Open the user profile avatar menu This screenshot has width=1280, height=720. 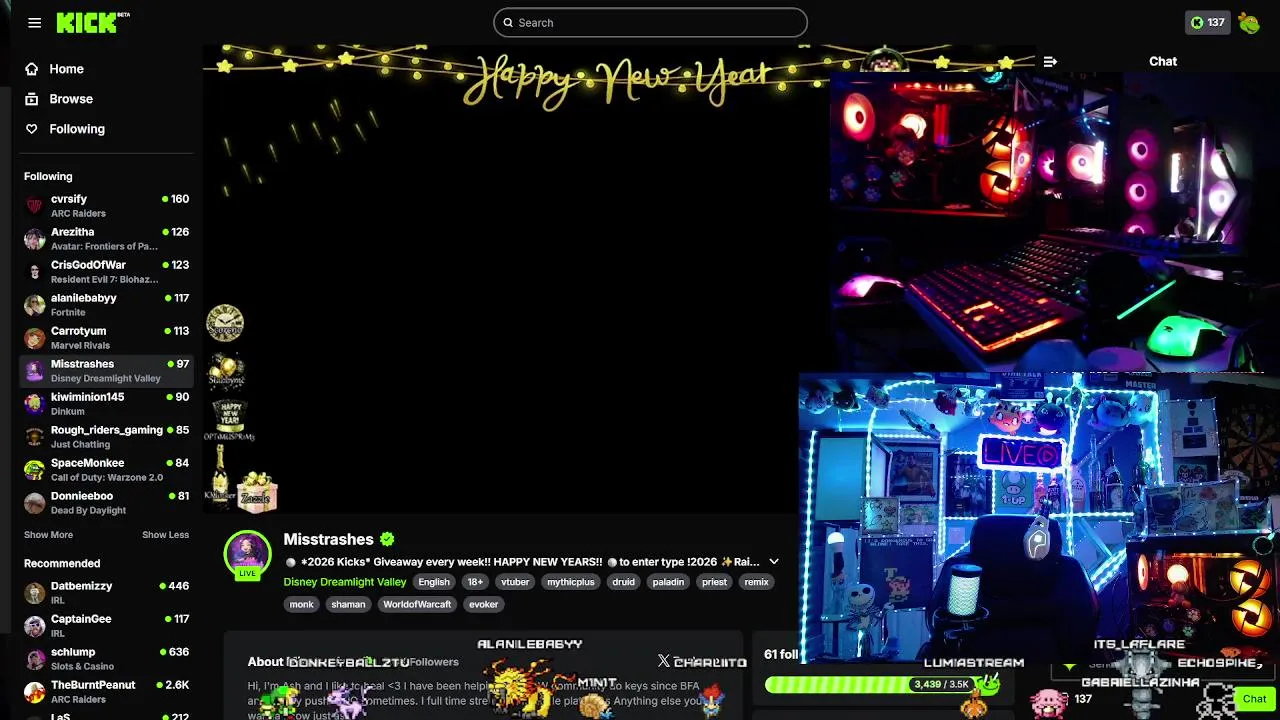(1249, 22)
